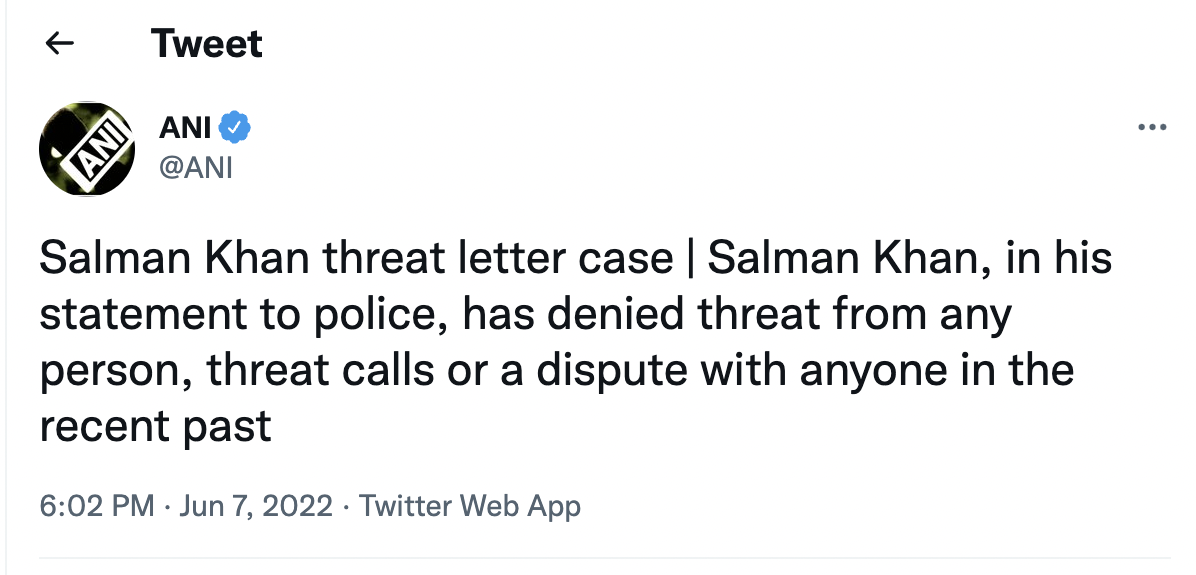
Task: Click the 'Salman Khan threat letter case' text
Action: click(x=356, y=259)
